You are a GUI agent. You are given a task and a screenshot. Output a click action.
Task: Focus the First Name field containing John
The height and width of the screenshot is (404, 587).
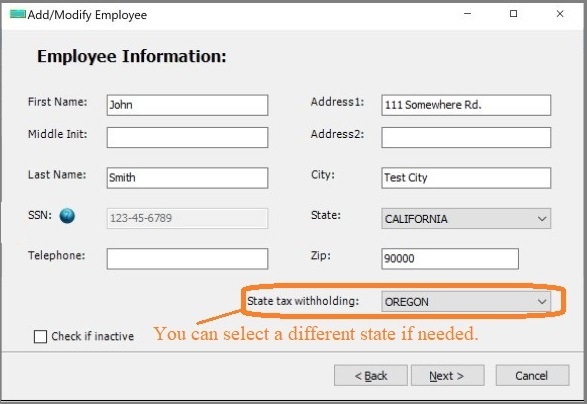pos(187,105)
